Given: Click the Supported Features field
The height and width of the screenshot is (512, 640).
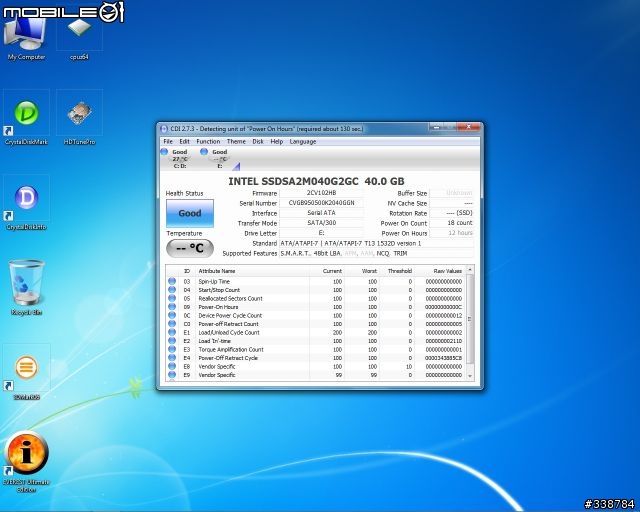Looking at the screenshot, I should 376,254.
